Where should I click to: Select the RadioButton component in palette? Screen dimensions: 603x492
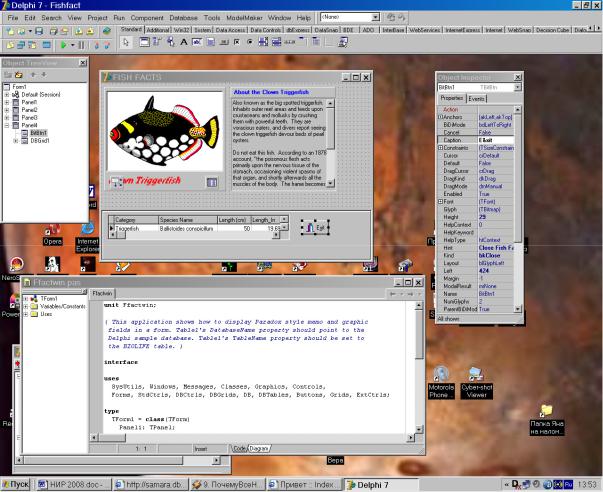[250, 42]
